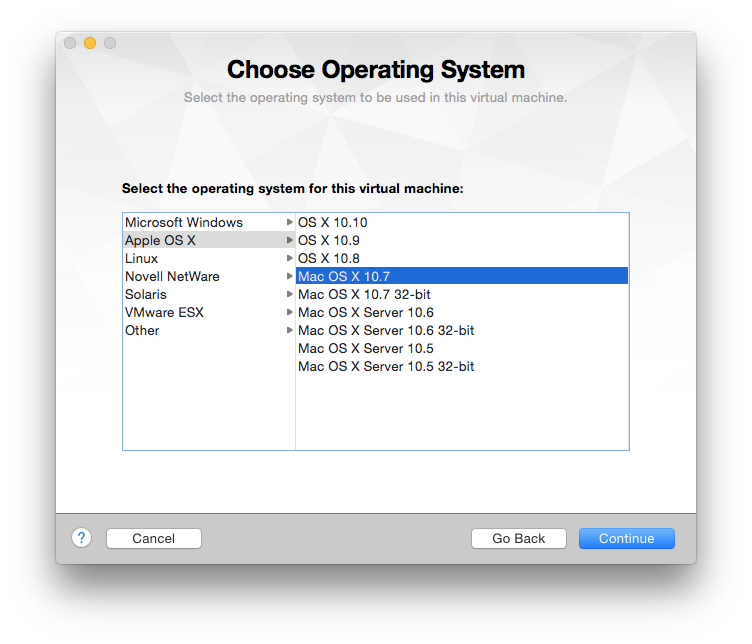Viewport: 752px width, 644px height.
Task: Choose Mac OS X Server 10.5
Action: [462, 348]
